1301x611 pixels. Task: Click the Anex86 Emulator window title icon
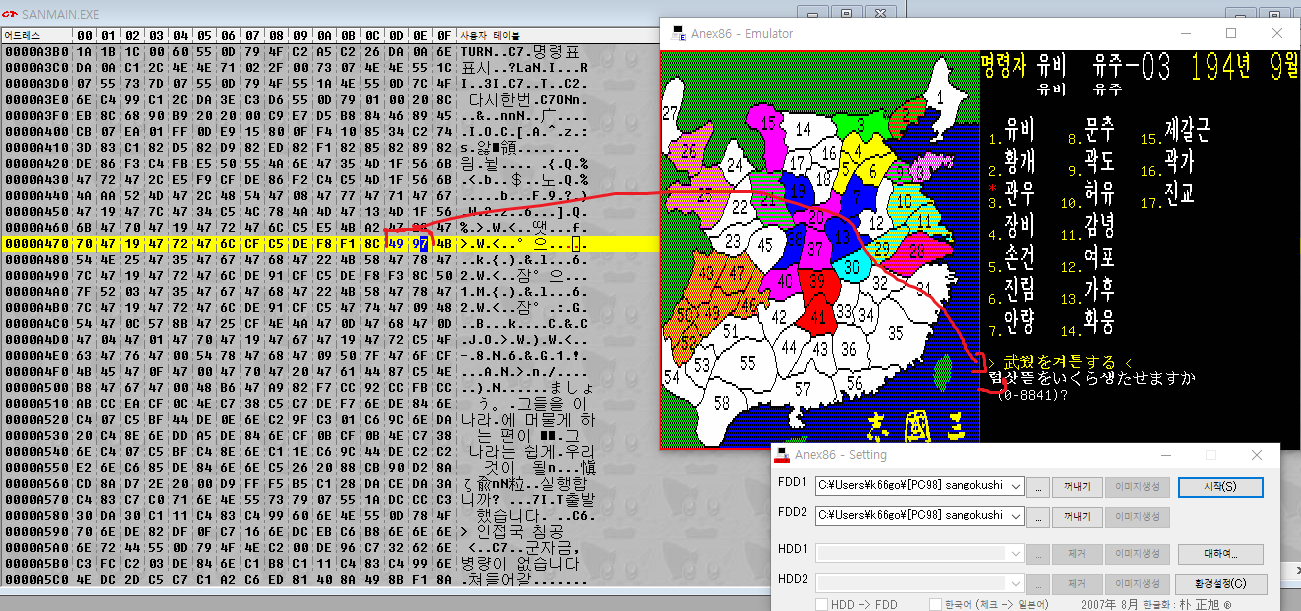[678, 33]
